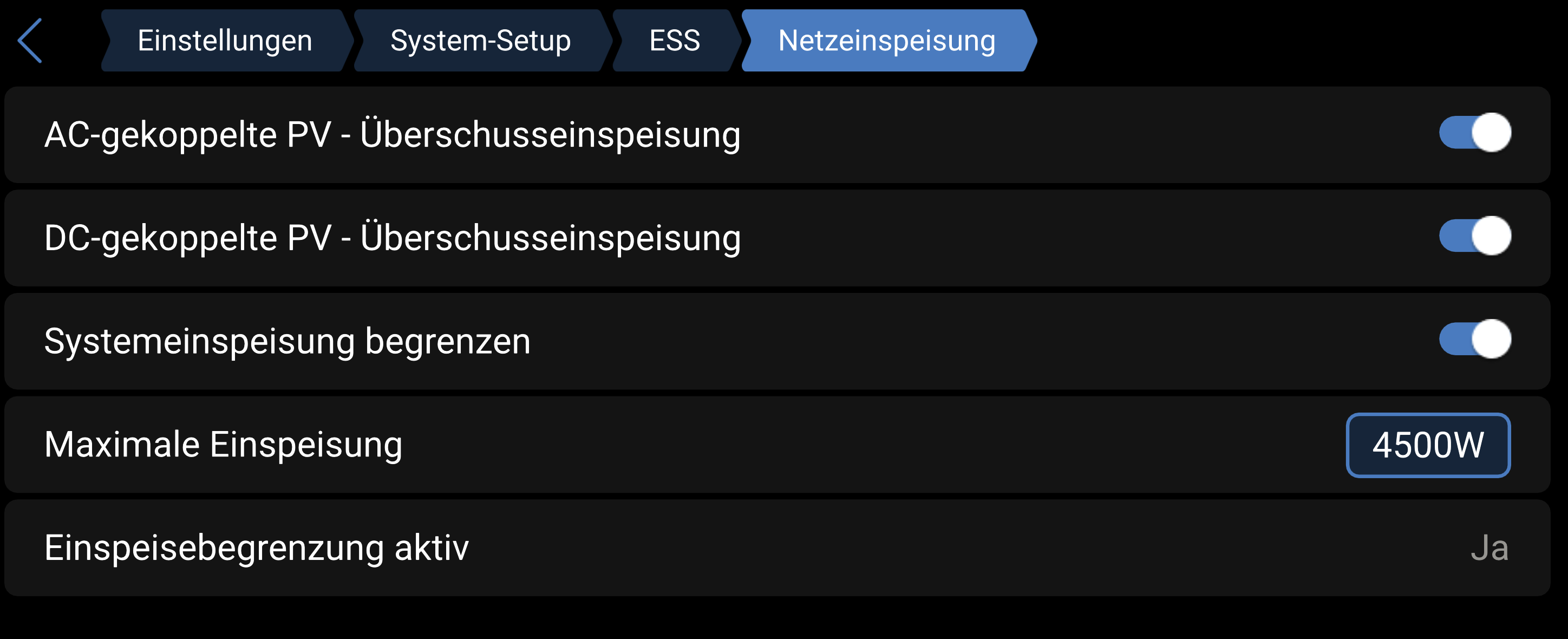
Task: Click the word 'begrenzen'
Action: 447,341
